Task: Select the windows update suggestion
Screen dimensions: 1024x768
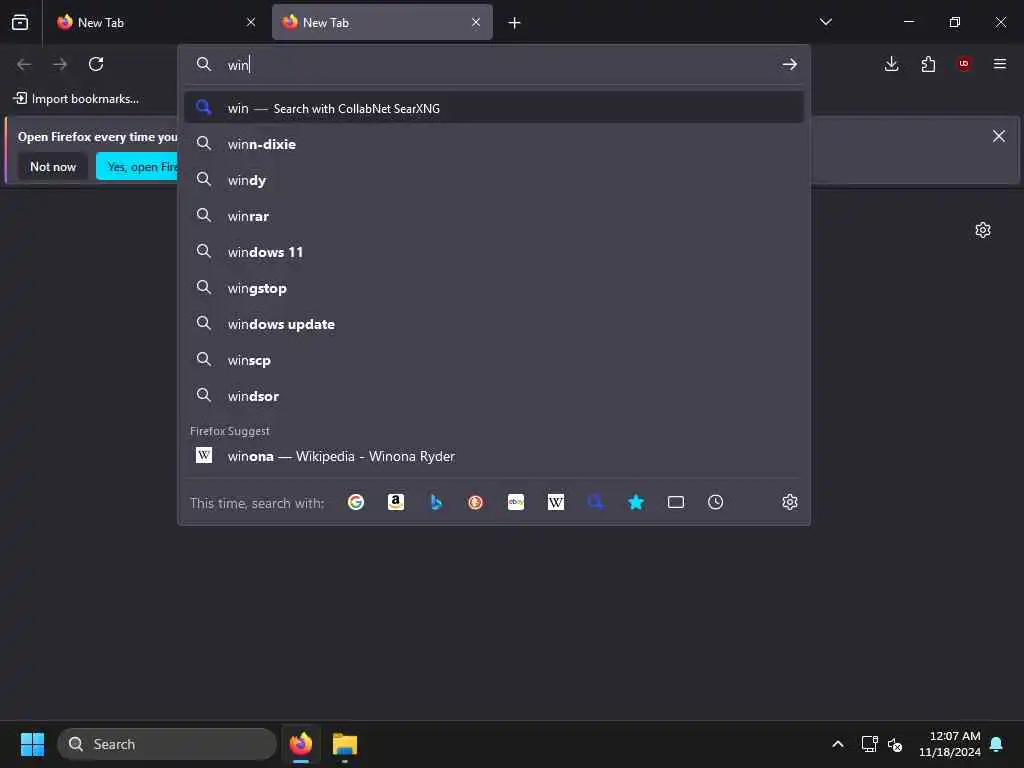Action: click(x=494, y=324)
